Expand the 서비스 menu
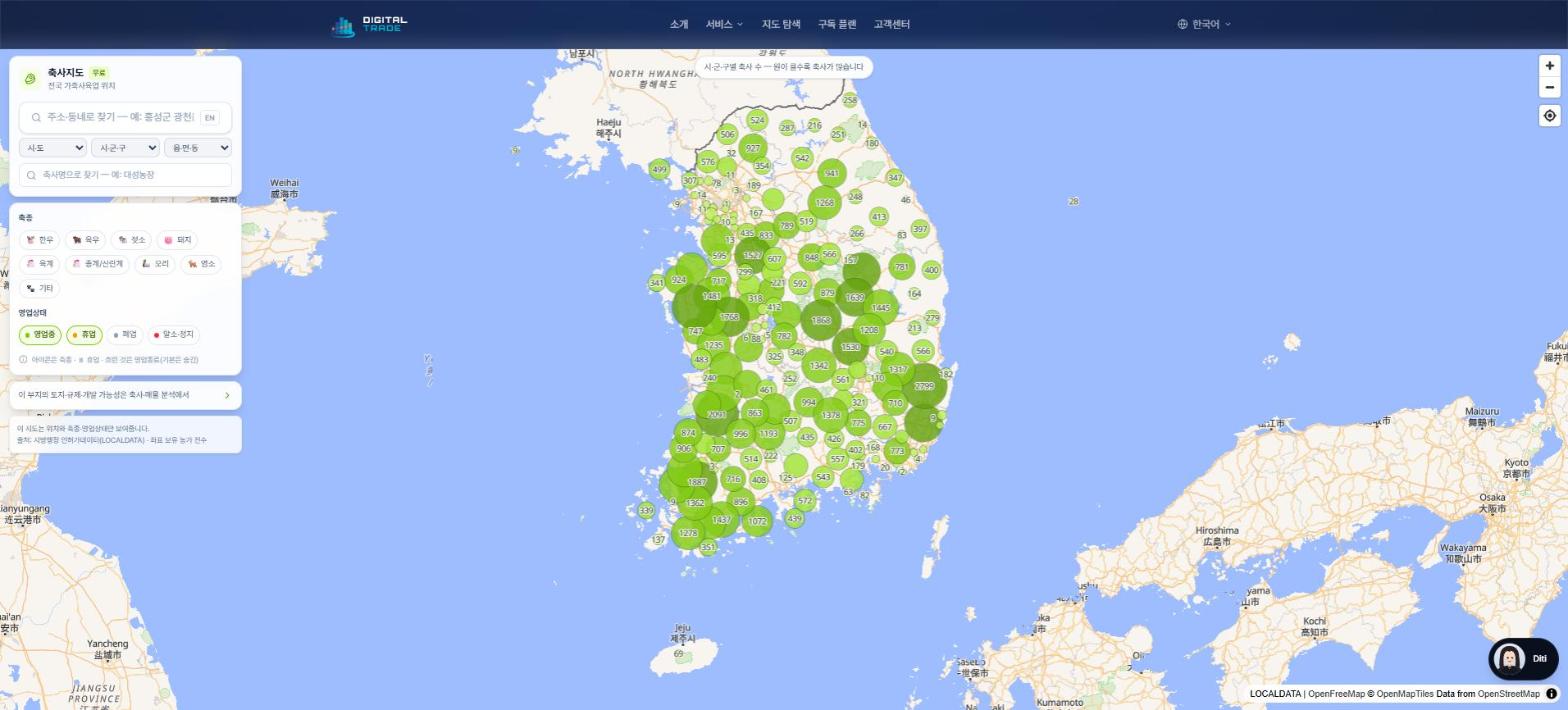Image resolution: width=1568 pixels, height=710 pixels. tap(724, 24)
